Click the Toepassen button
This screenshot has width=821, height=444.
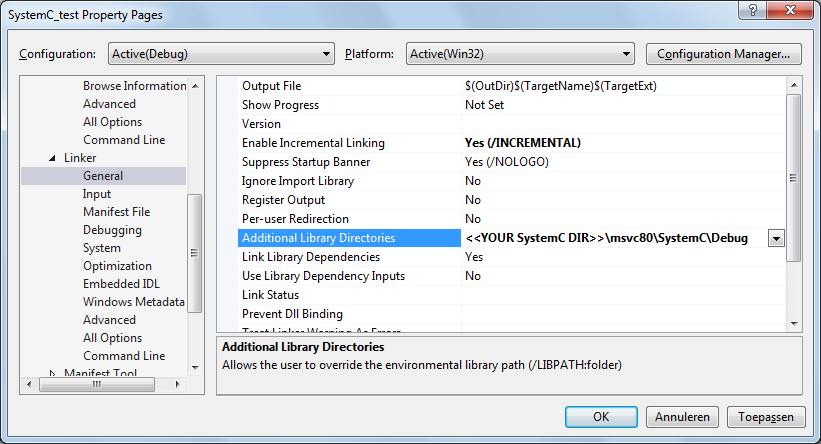765,416
